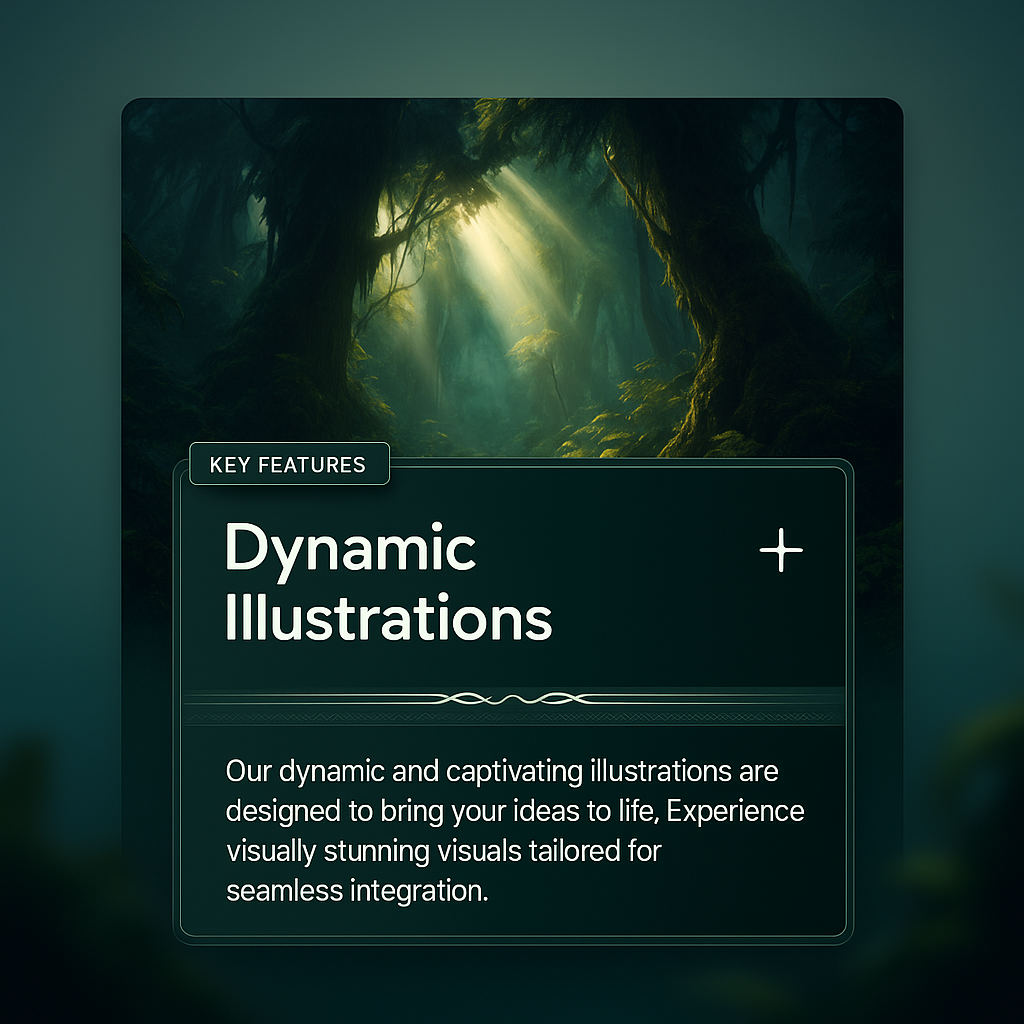Click the word Illustrations in the title

click(x=388, y=617)
